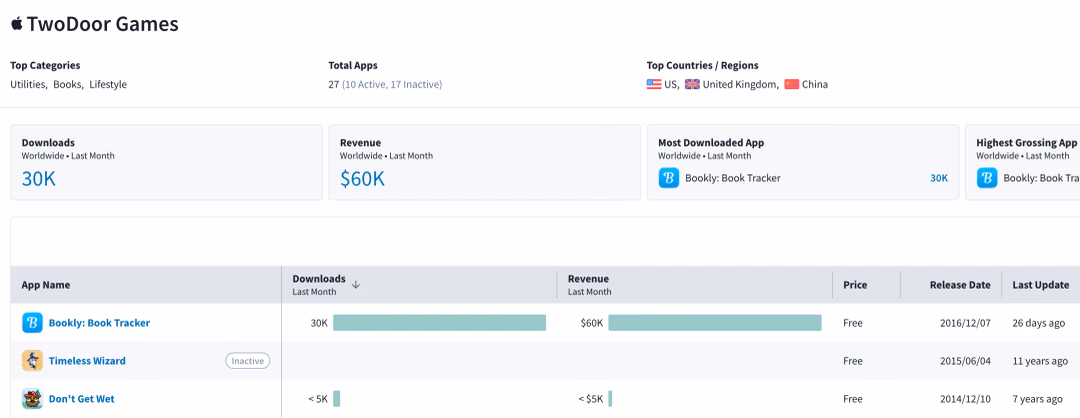The height and width of the screenshot is (418, 1080).
Task: Sort table by Revenue column header
Action: pyautogui.click(x=588, y=279)
